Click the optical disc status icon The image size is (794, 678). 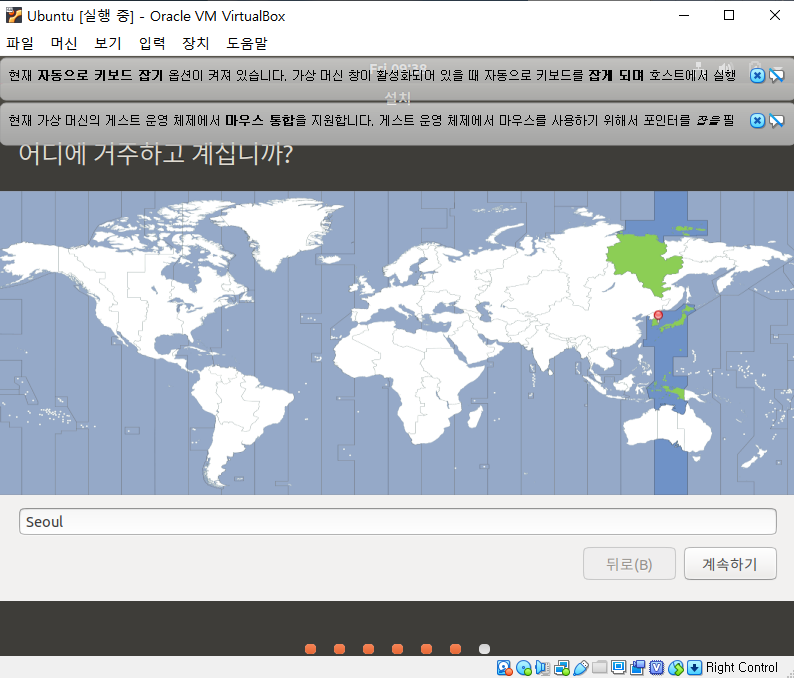[524, 668]
